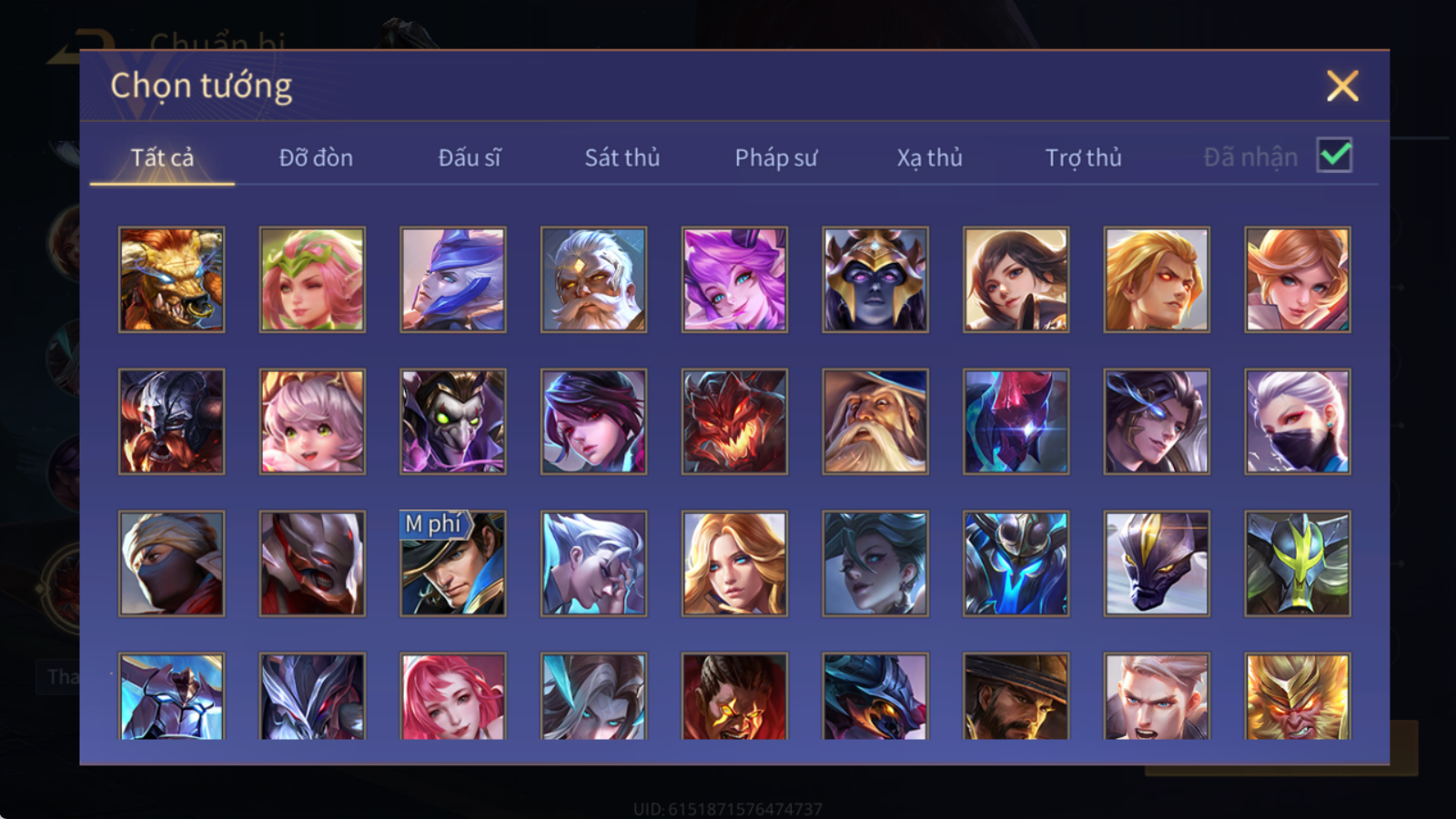This screenshot has width=1456, height=819.
Task: Toggle the Đã nhận checkbox
Action: point(1334,156)
